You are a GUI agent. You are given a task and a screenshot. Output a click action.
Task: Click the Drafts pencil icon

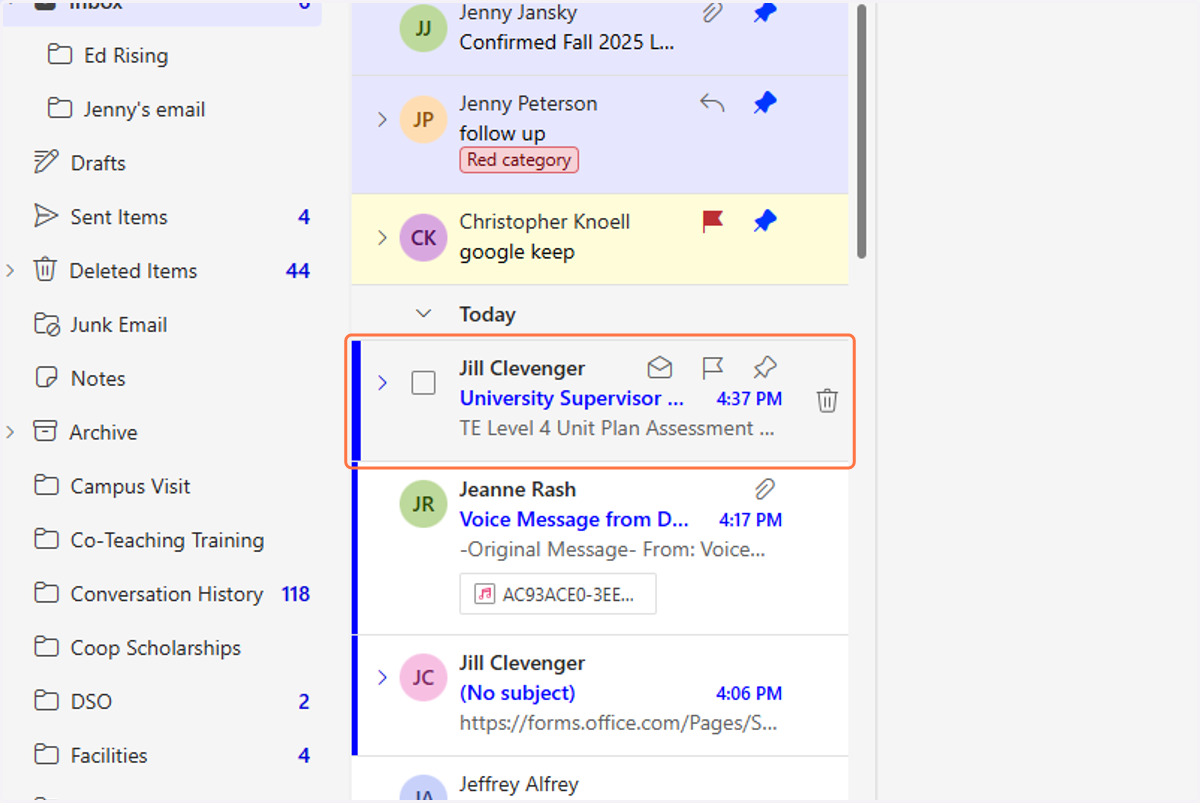pos(46,162)
